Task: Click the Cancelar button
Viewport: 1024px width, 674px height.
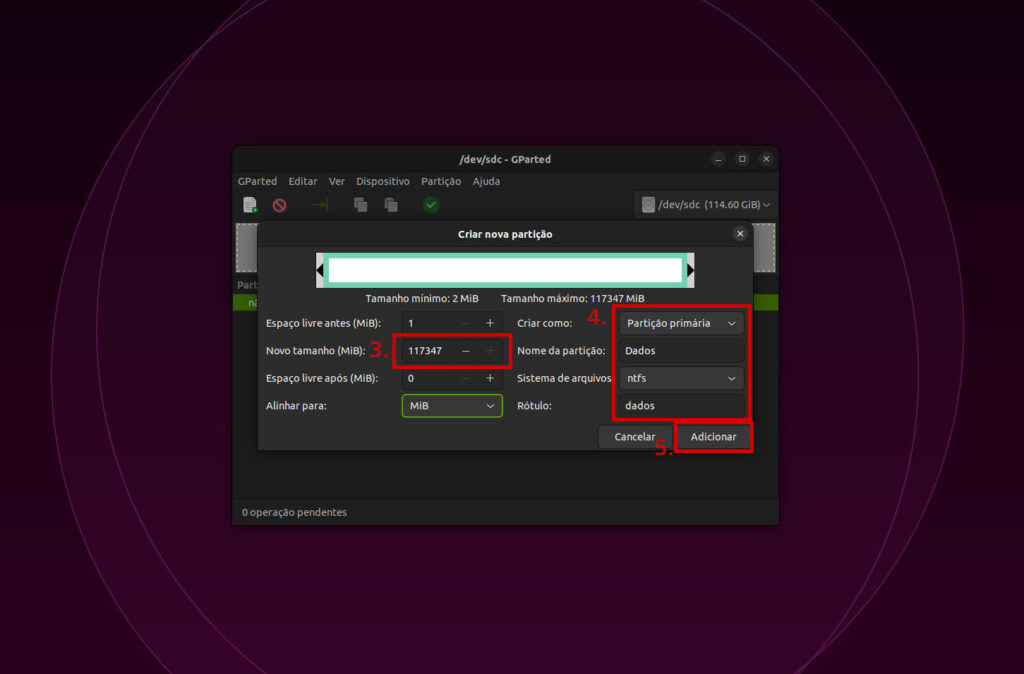Action: tap(634, 437)
